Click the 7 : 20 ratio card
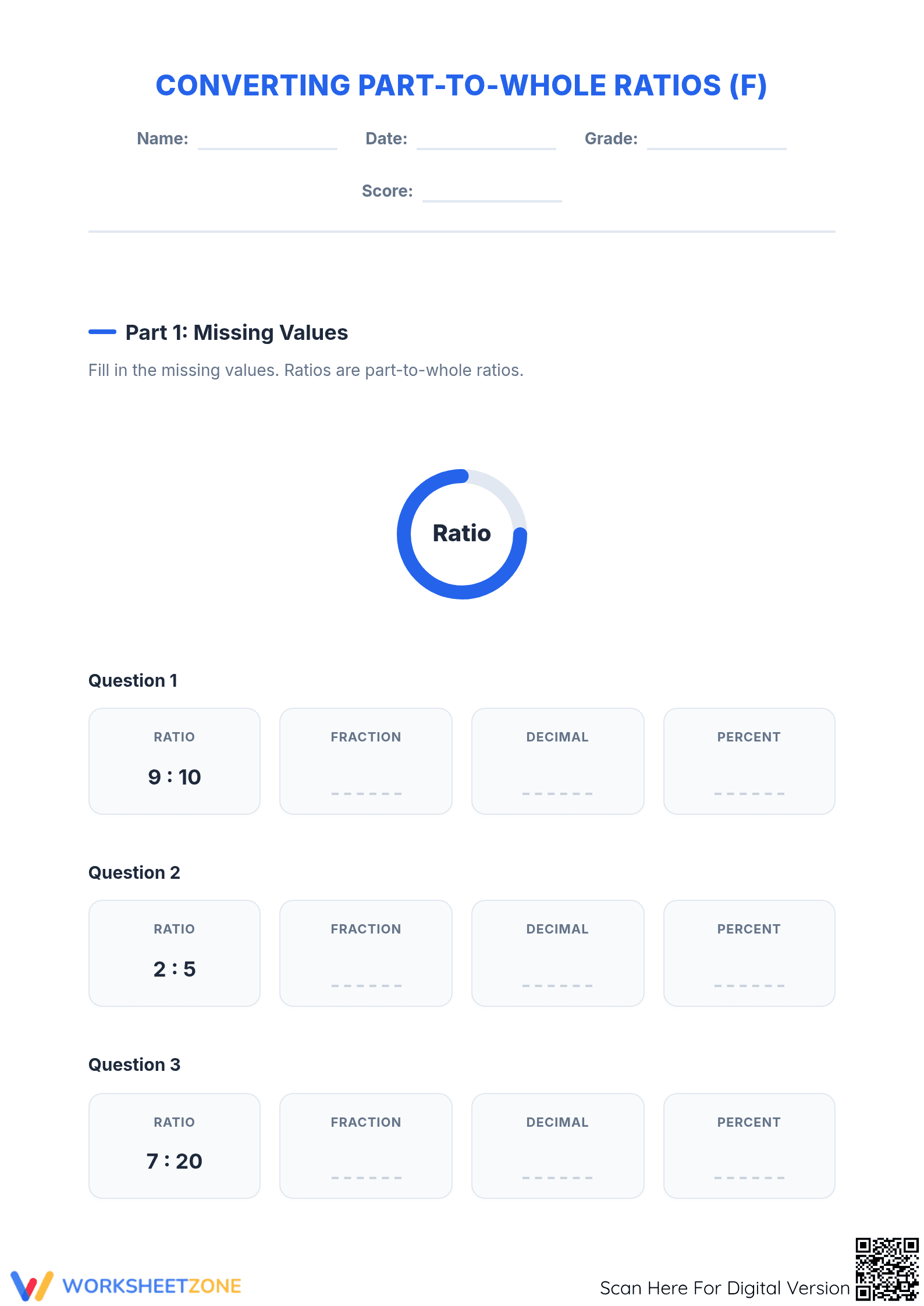924x1306 pixels. coord(175,1146)
